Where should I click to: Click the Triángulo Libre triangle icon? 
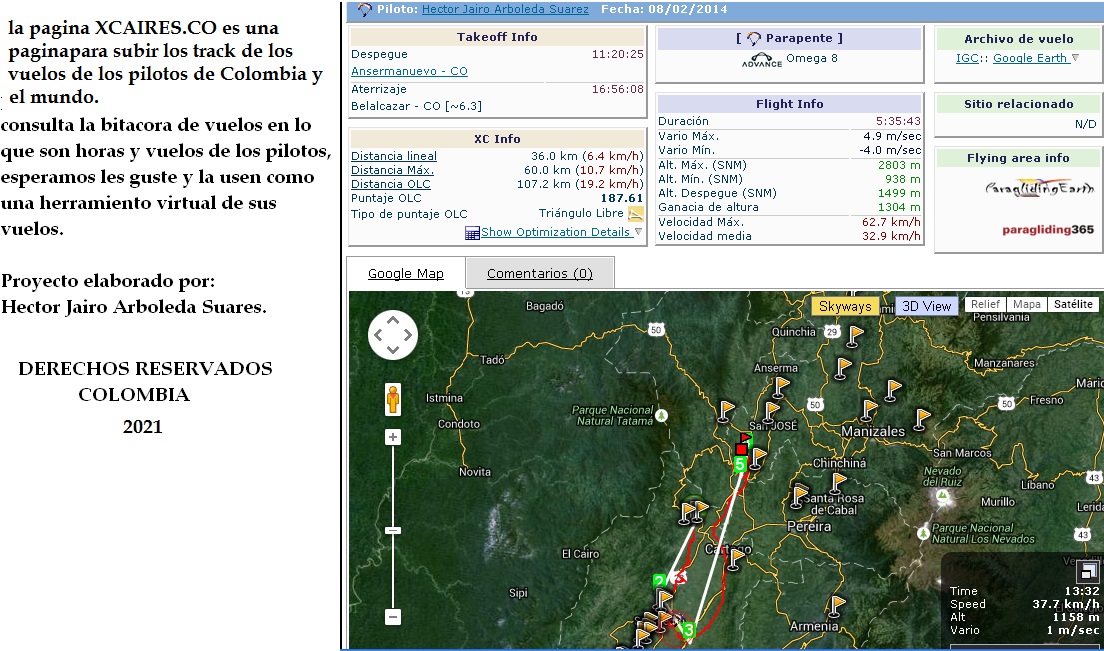pos(636,213)
